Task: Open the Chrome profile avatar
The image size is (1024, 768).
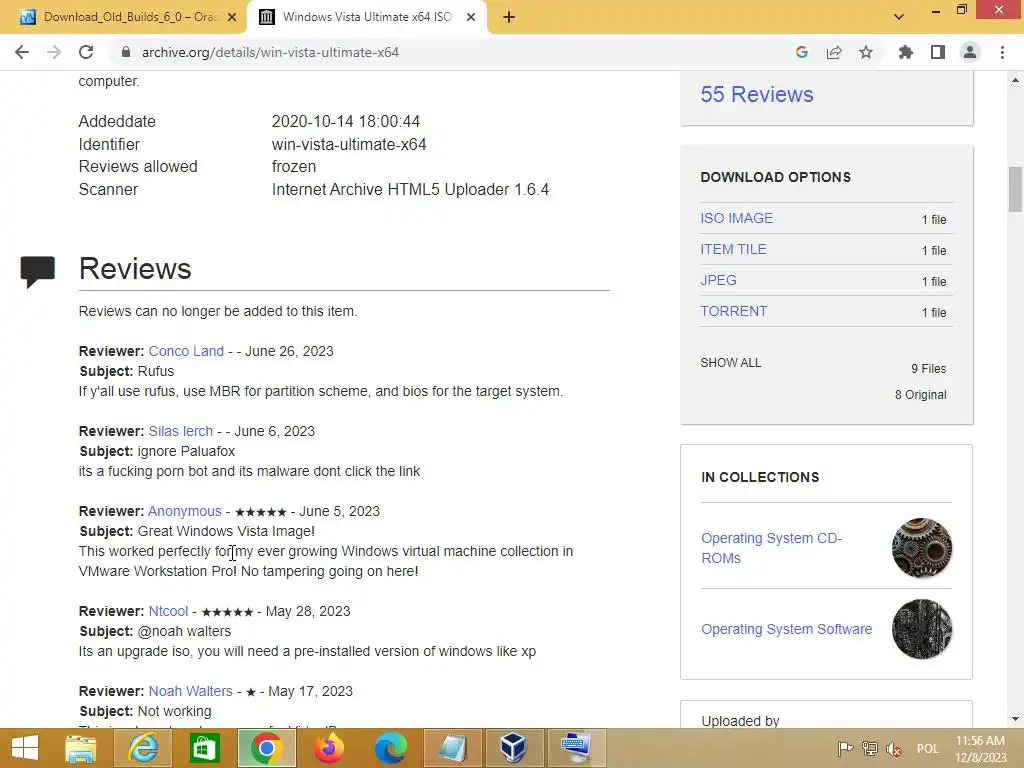Action: pyautogui.click(x=970, y=52)
